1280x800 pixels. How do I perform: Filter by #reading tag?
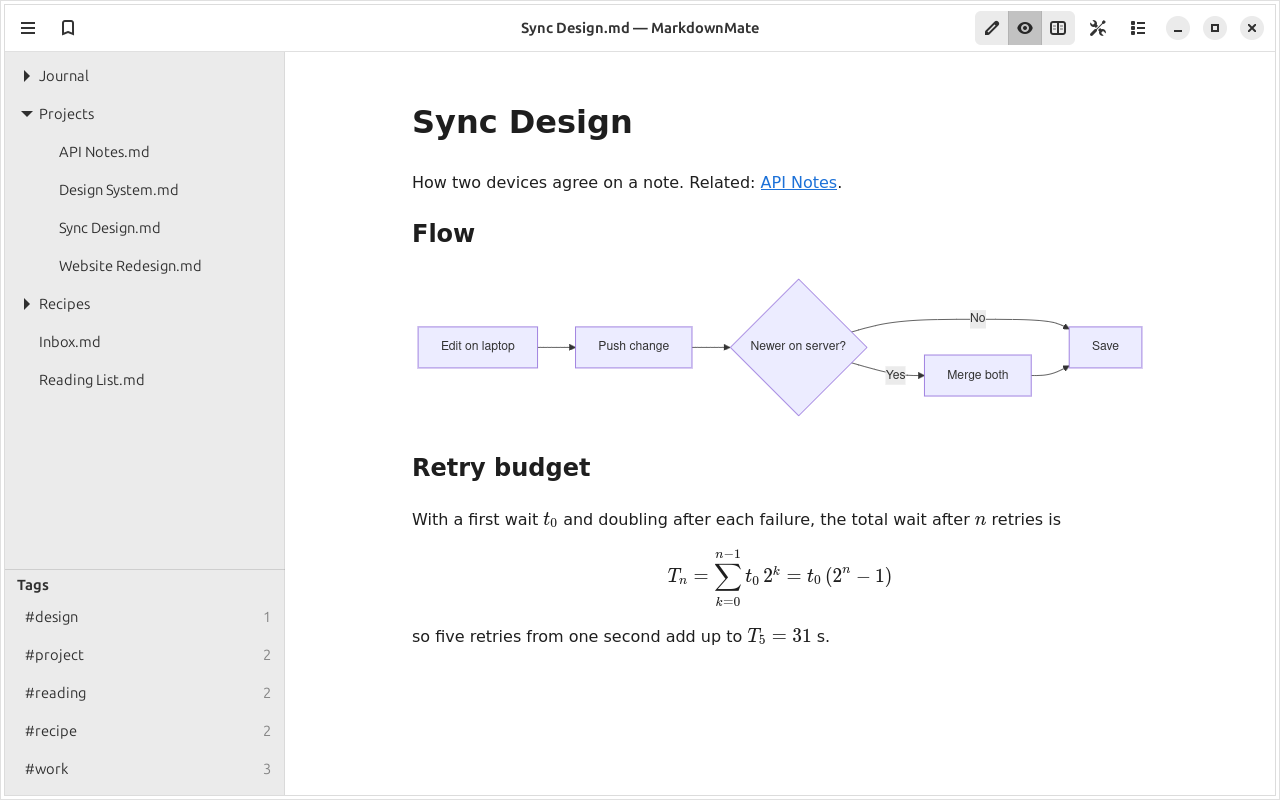145,693
